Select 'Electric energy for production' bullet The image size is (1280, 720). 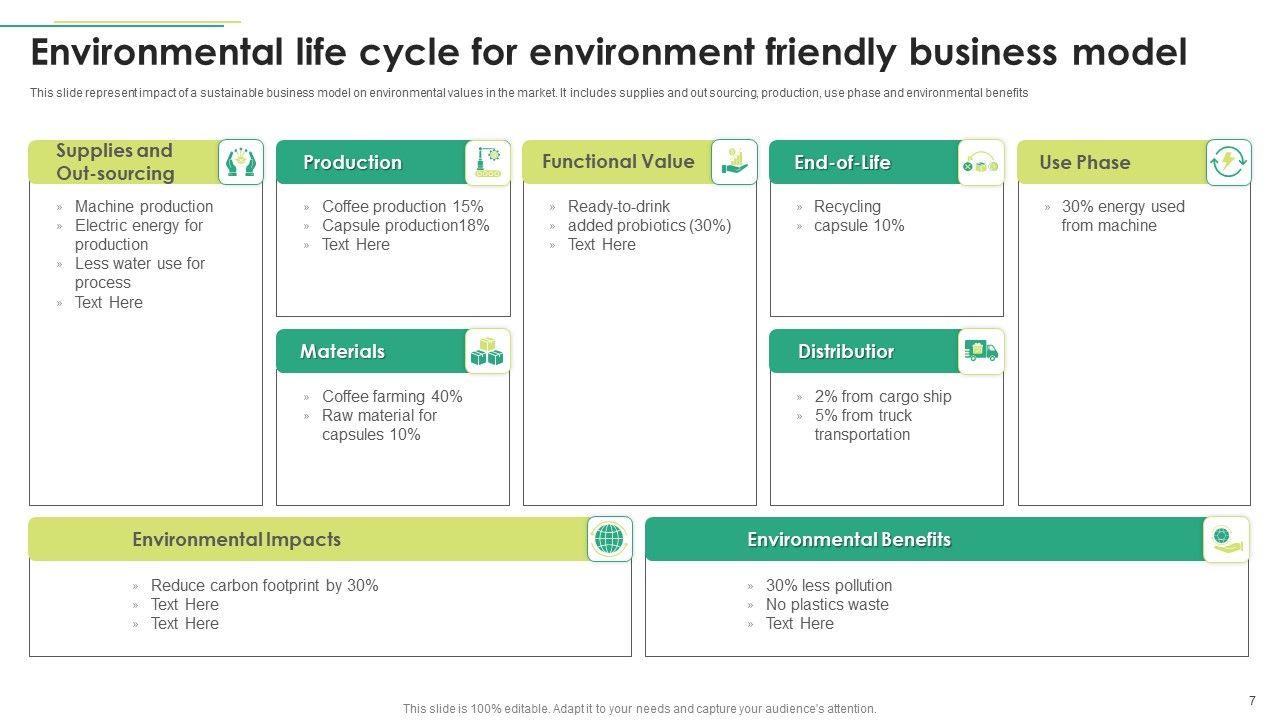click(139, 235)
